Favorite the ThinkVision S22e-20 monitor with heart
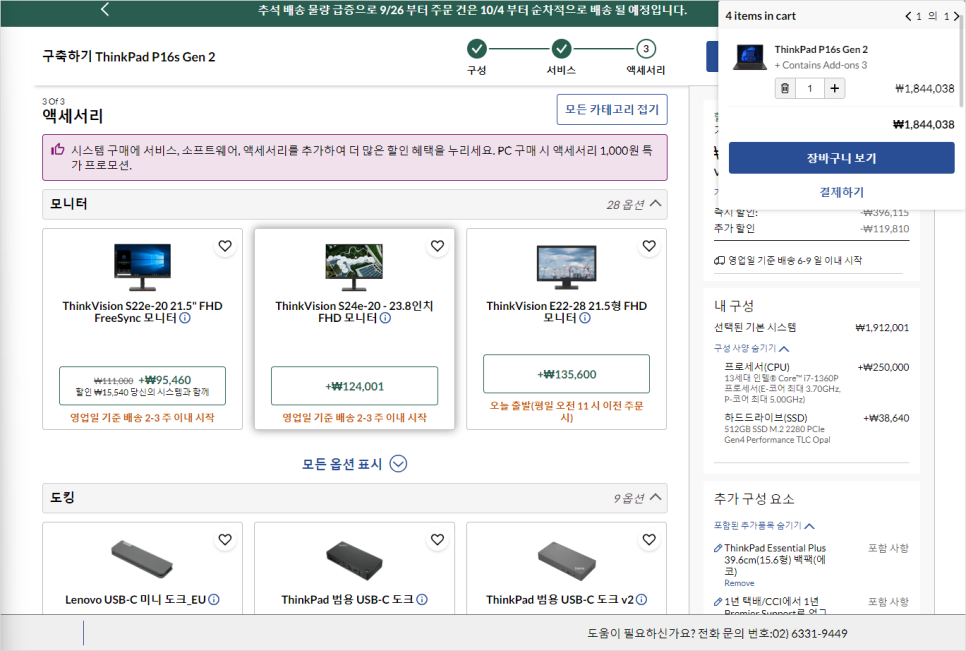This screenshot has width=966, height=651. [225, 246]
